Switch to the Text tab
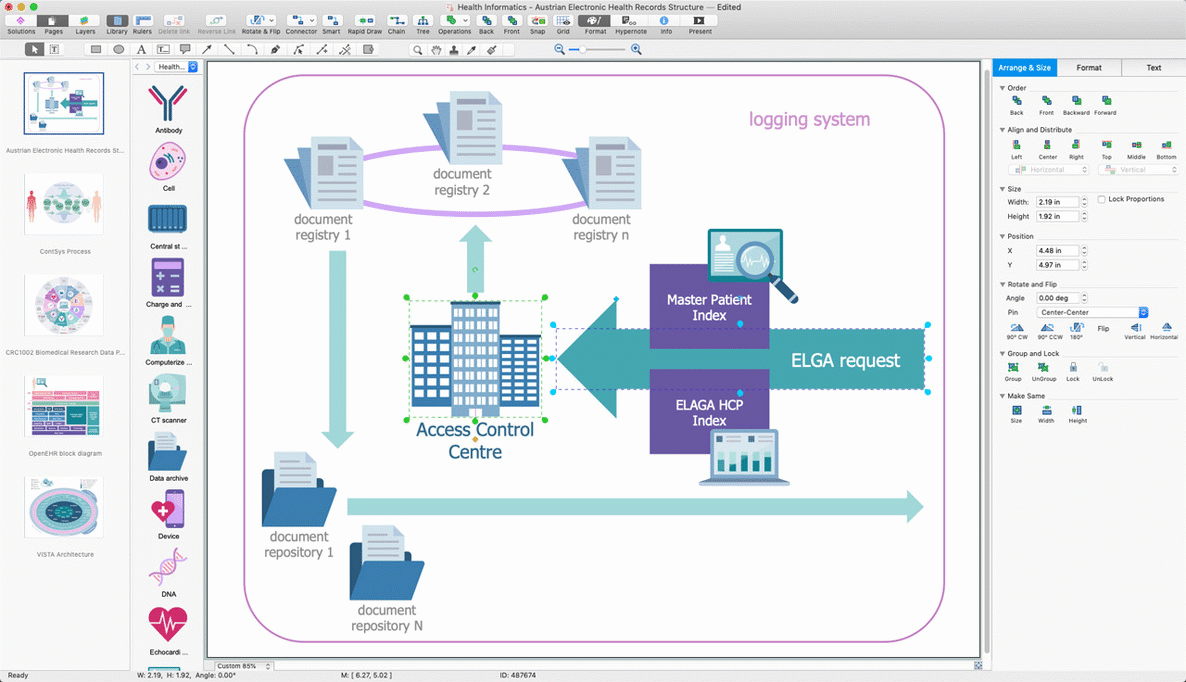The width and height of the screenshot is (1186, 682). 1153,68
